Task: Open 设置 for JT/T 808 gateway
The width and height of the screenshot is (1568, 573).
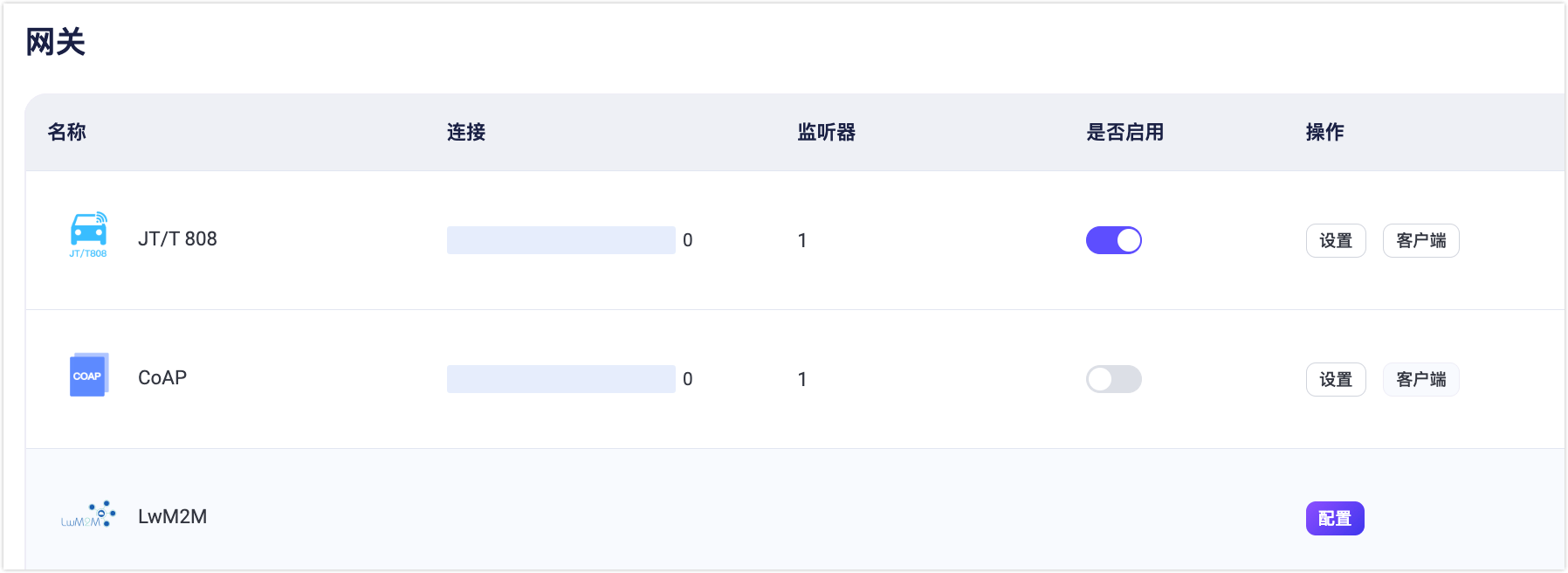Action: point(1335,240)
